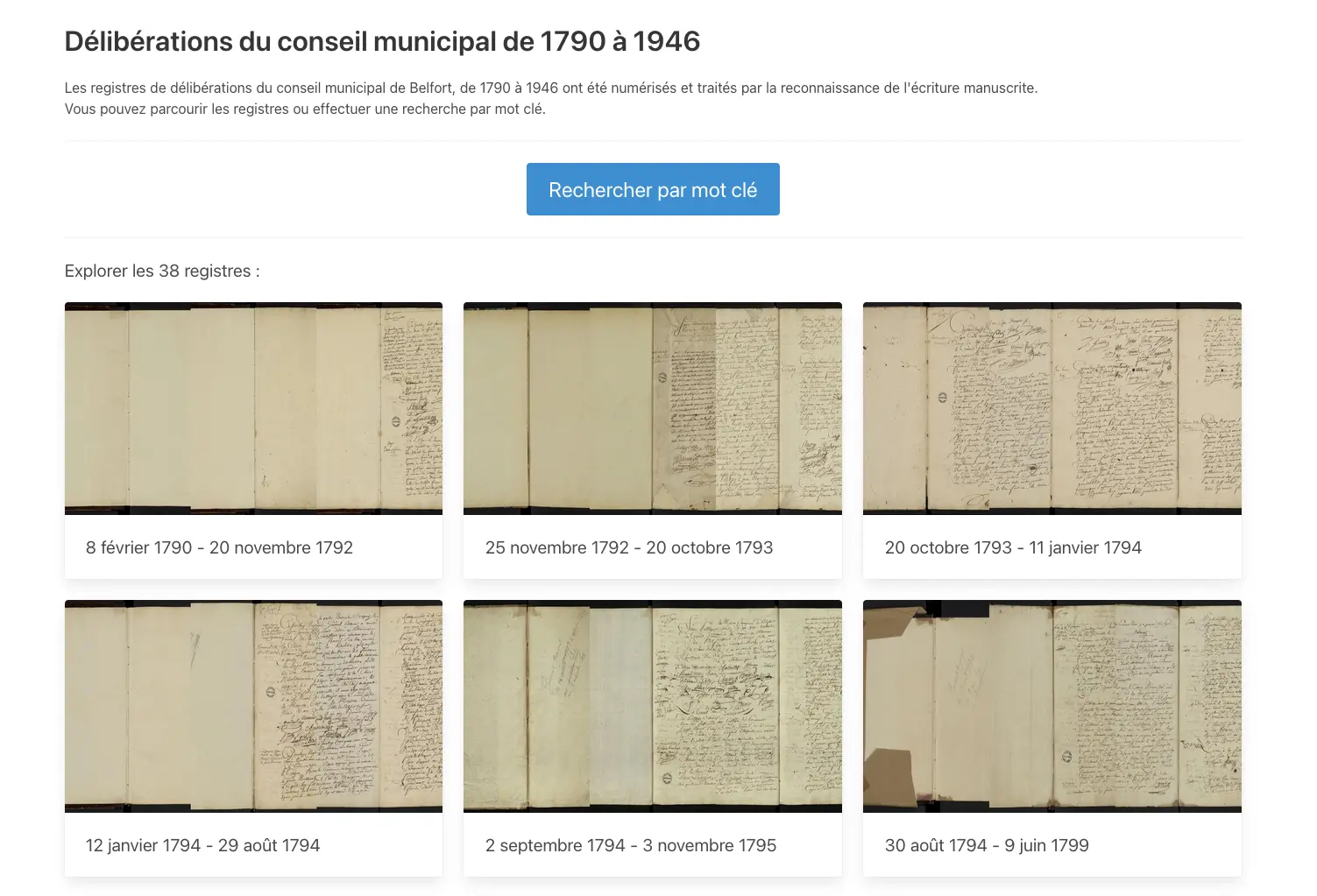Click the 'Explorer les 38 registres' label
Screen dimensions: 1317x896
162,271
